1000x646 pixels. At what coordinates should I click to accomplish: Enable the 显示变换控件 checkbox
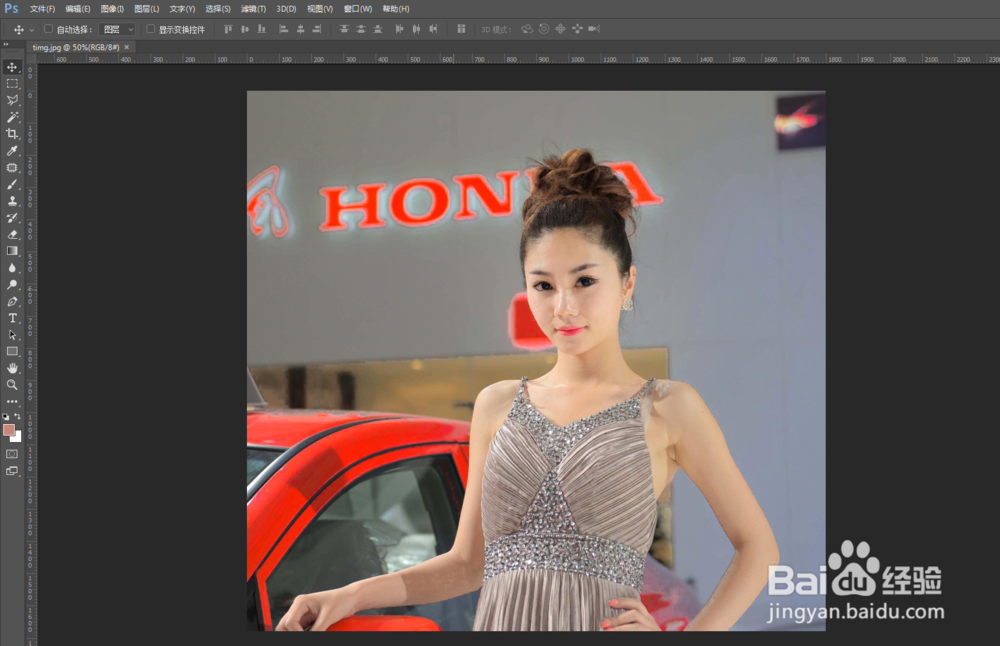coord(151,29)
